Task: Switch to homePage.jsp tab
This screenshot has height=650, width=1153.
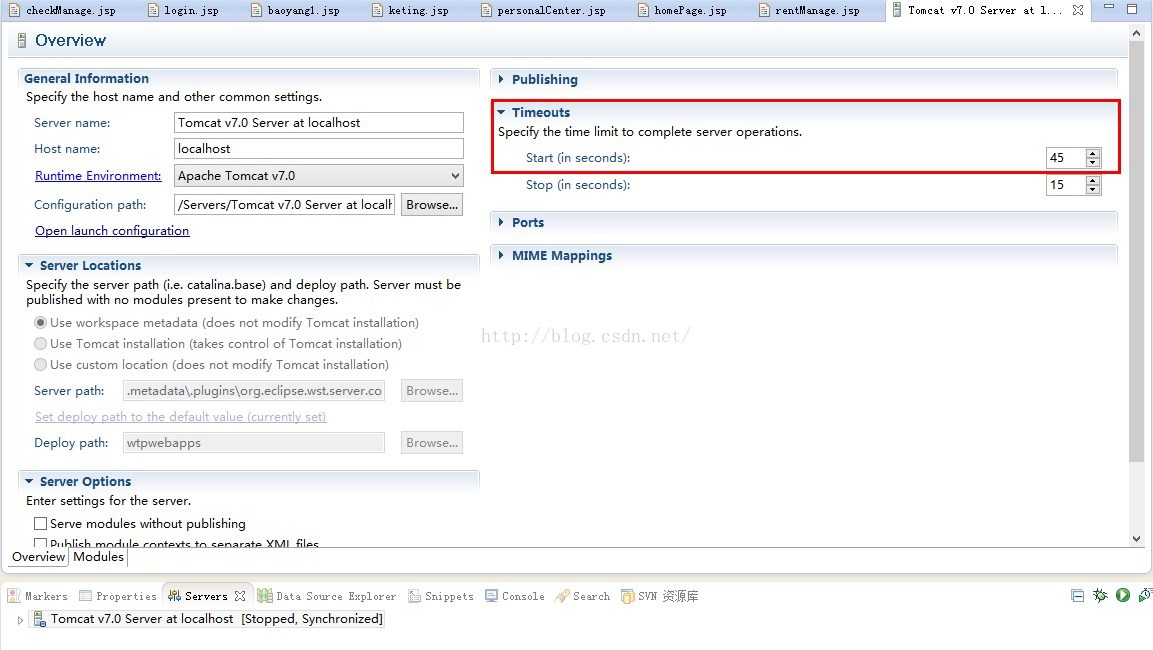Action: point(682,10)
